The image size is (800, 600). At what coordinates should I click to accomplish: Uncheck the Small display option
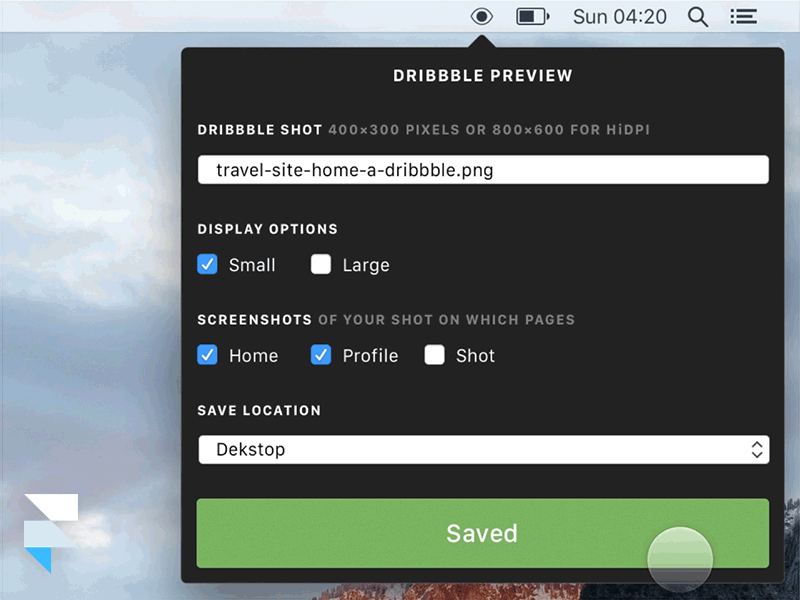207,264
